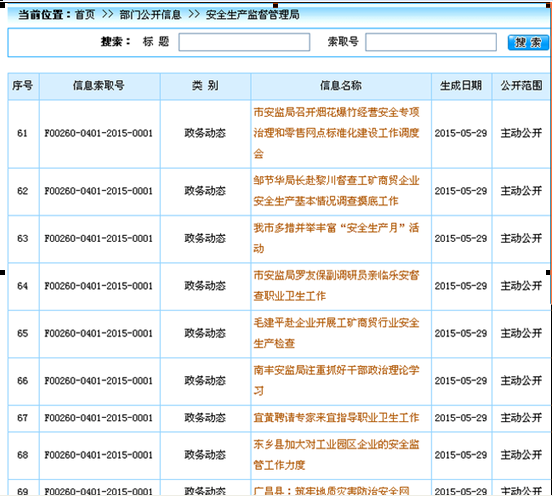Open article 东乡县加大对工业园区企业的安全监管
The width and height of the screenshot is (553, 496).
pos(336,454)
